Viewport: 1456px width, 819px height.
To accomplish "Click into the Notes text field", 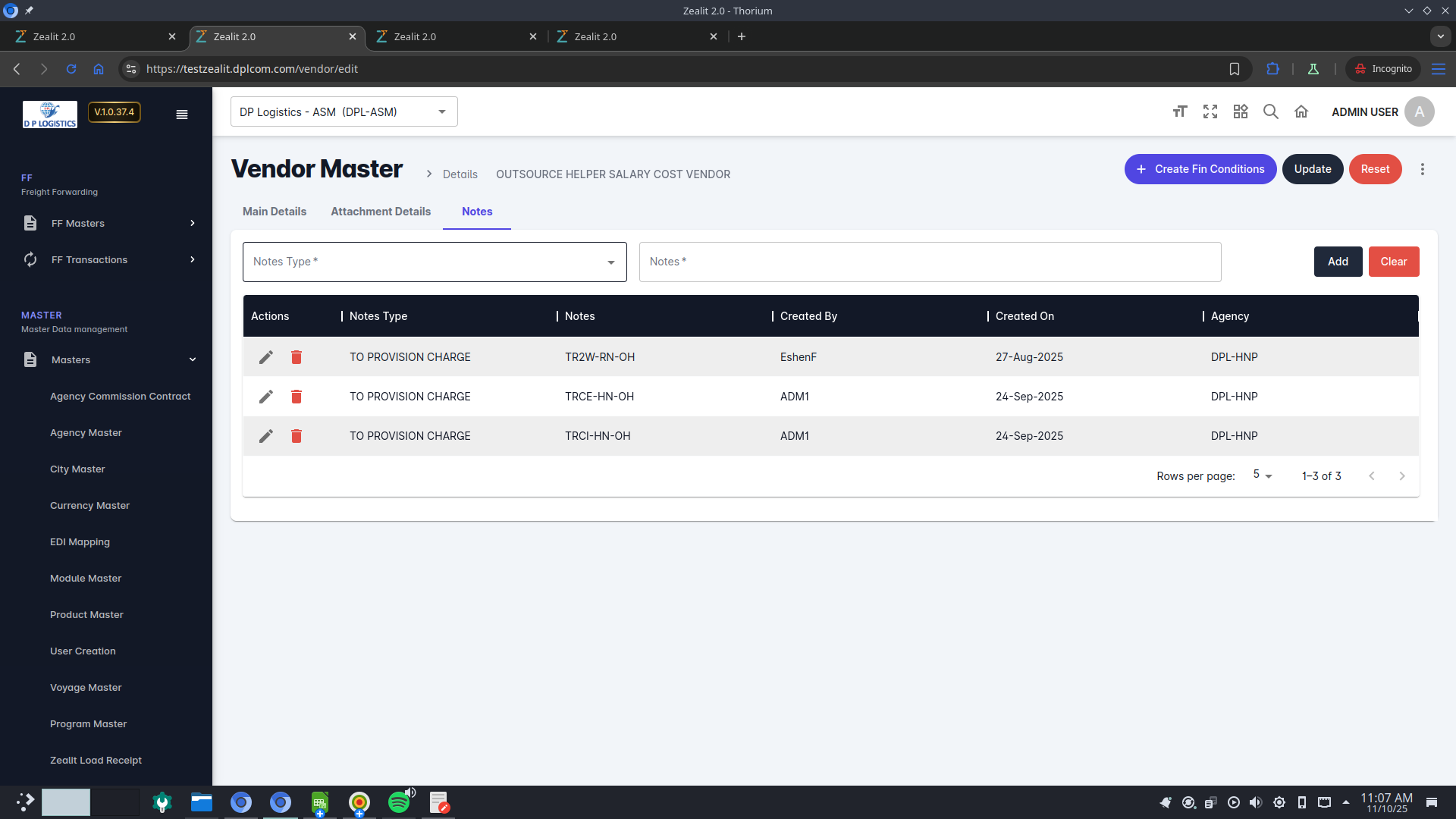I will pyautogui.click(x=930, y=262).
